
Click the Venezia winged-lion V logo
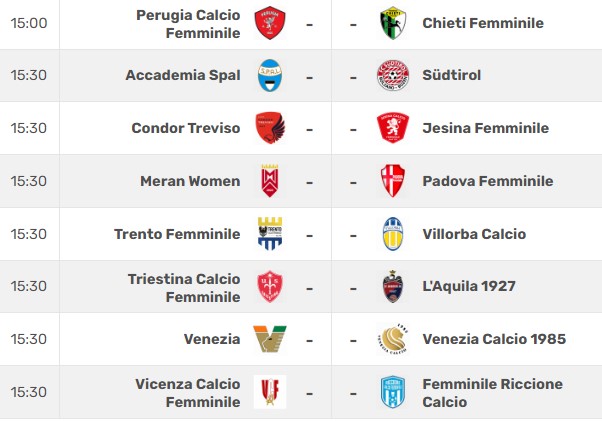click(270, 339)
